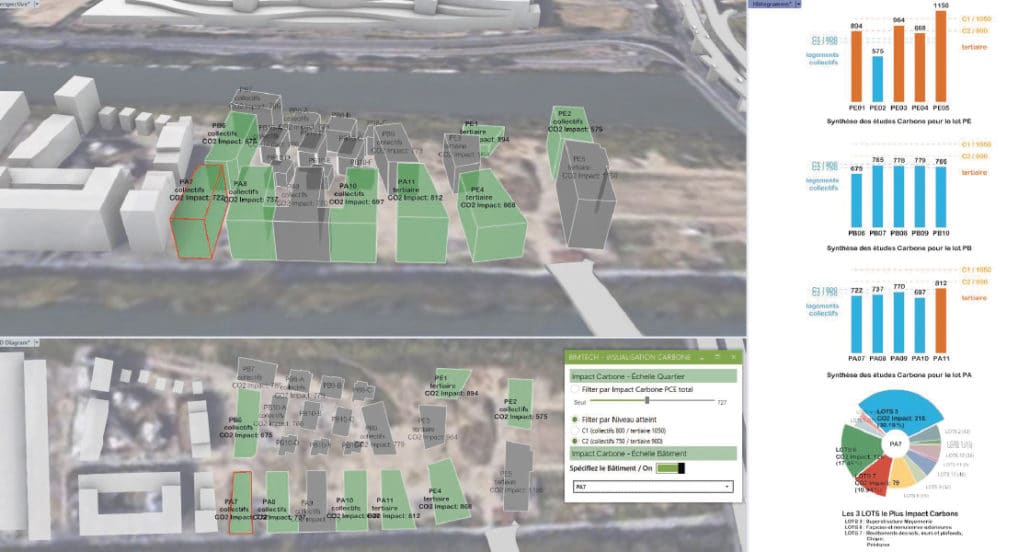This screenshot has height=552, width=1030.
Task: Click the Seuil slider handle
Action: pyautogui.click(x=647, y=400)
